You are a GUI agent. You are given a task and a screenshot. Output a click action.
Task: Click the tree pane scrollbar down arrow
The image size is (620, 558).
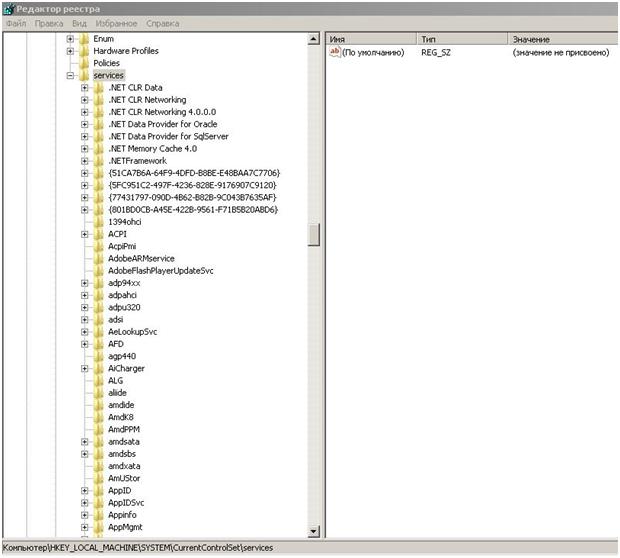[x=314, y=532]
